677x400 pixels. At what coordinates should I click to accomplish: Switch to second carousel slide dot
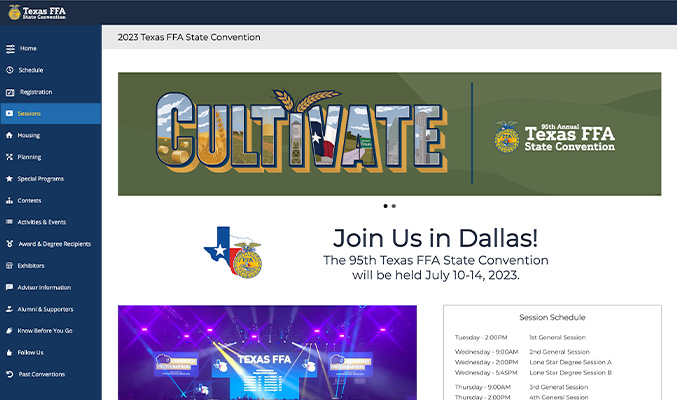coord(394,206)
